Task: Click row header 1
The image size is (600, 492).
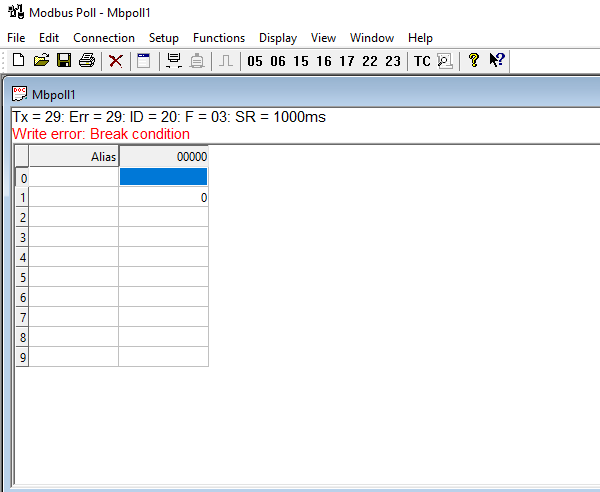Action: point(22,197)
